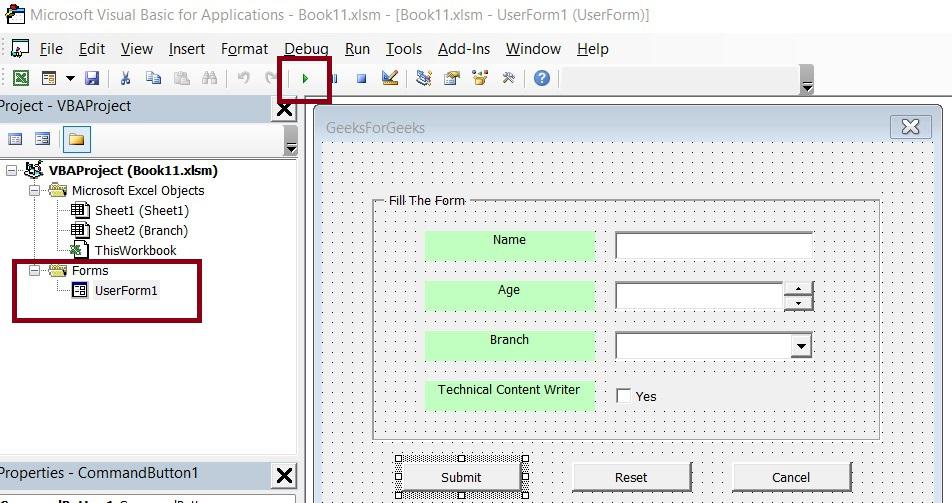Image resolution: width=952 pixels, height=503 pixels.
Task: Open the Add-Ins menu
Action: pos(464,49)
